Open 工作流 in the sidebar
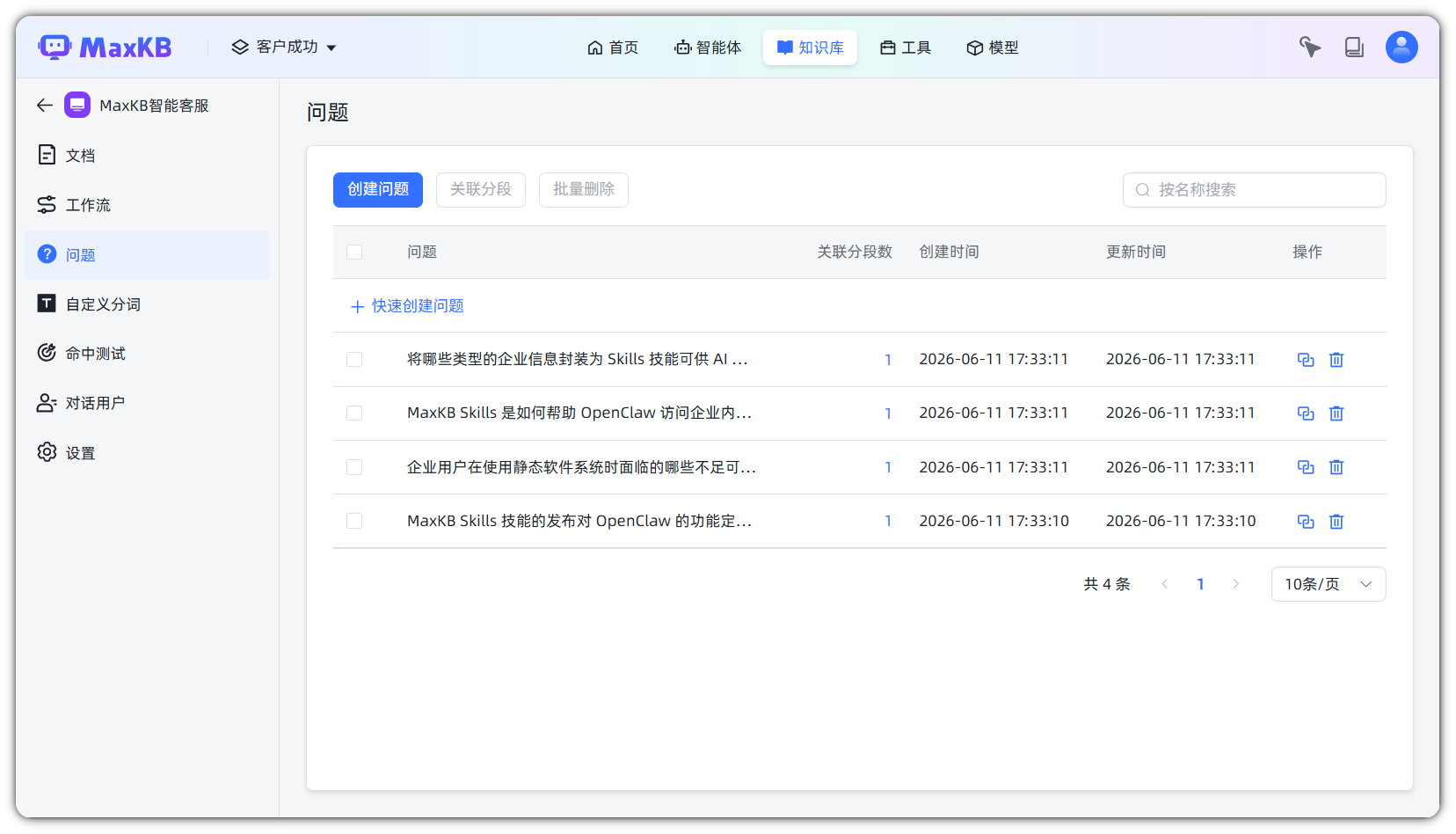Image resolution: width=1456 pixels, height=834 pixels. click(x=148, y=205)
